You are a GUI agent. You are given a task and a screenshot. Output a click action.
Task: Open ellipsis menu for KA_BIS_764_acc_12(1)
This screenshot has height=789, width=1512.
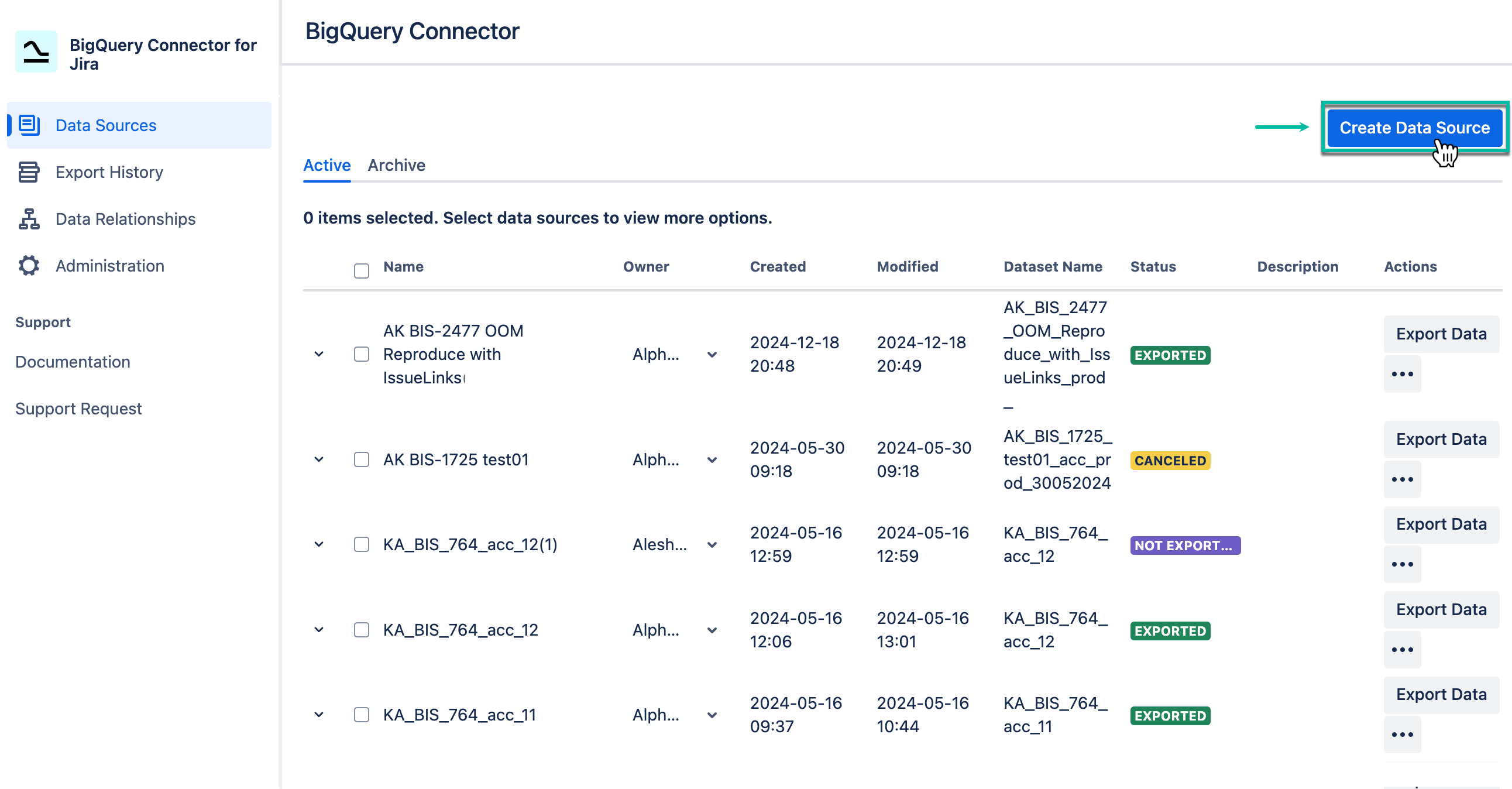[x=1402, y=564]
